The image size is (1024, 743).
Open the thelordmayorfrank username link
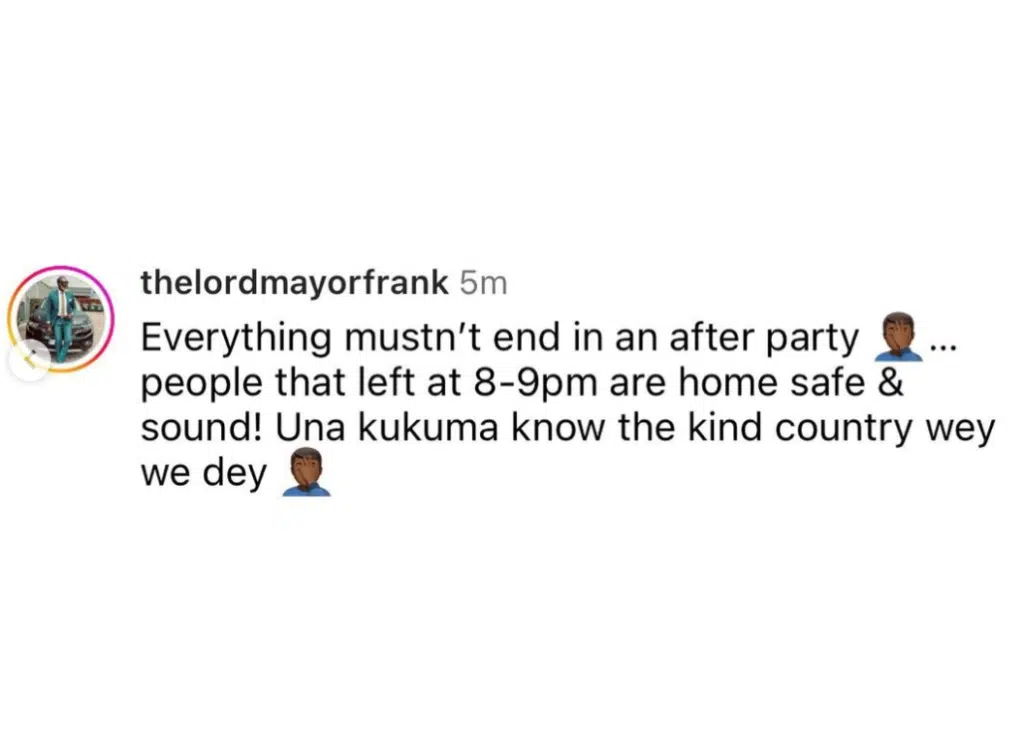point(295,283)
